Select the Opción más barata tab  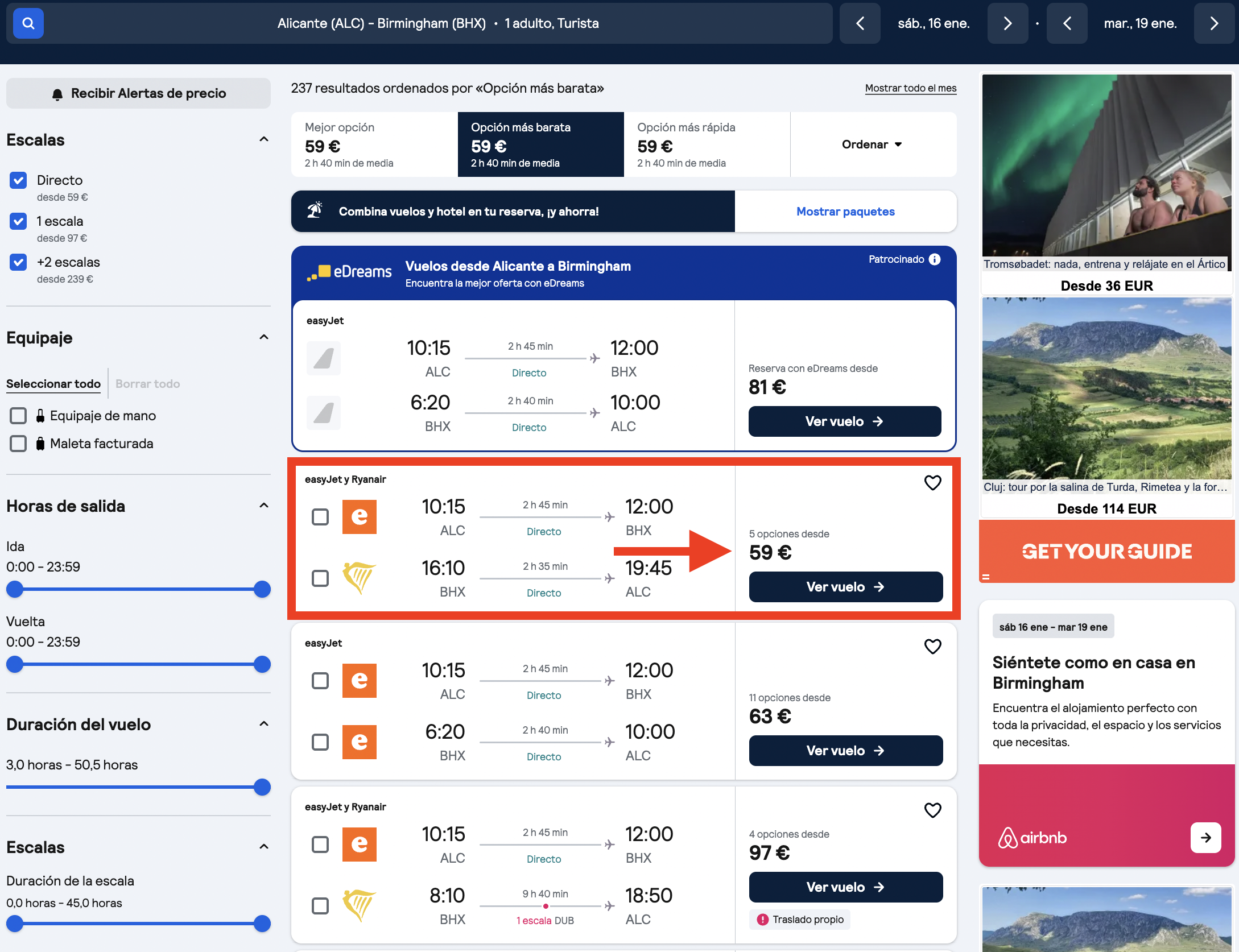(541, 144)
